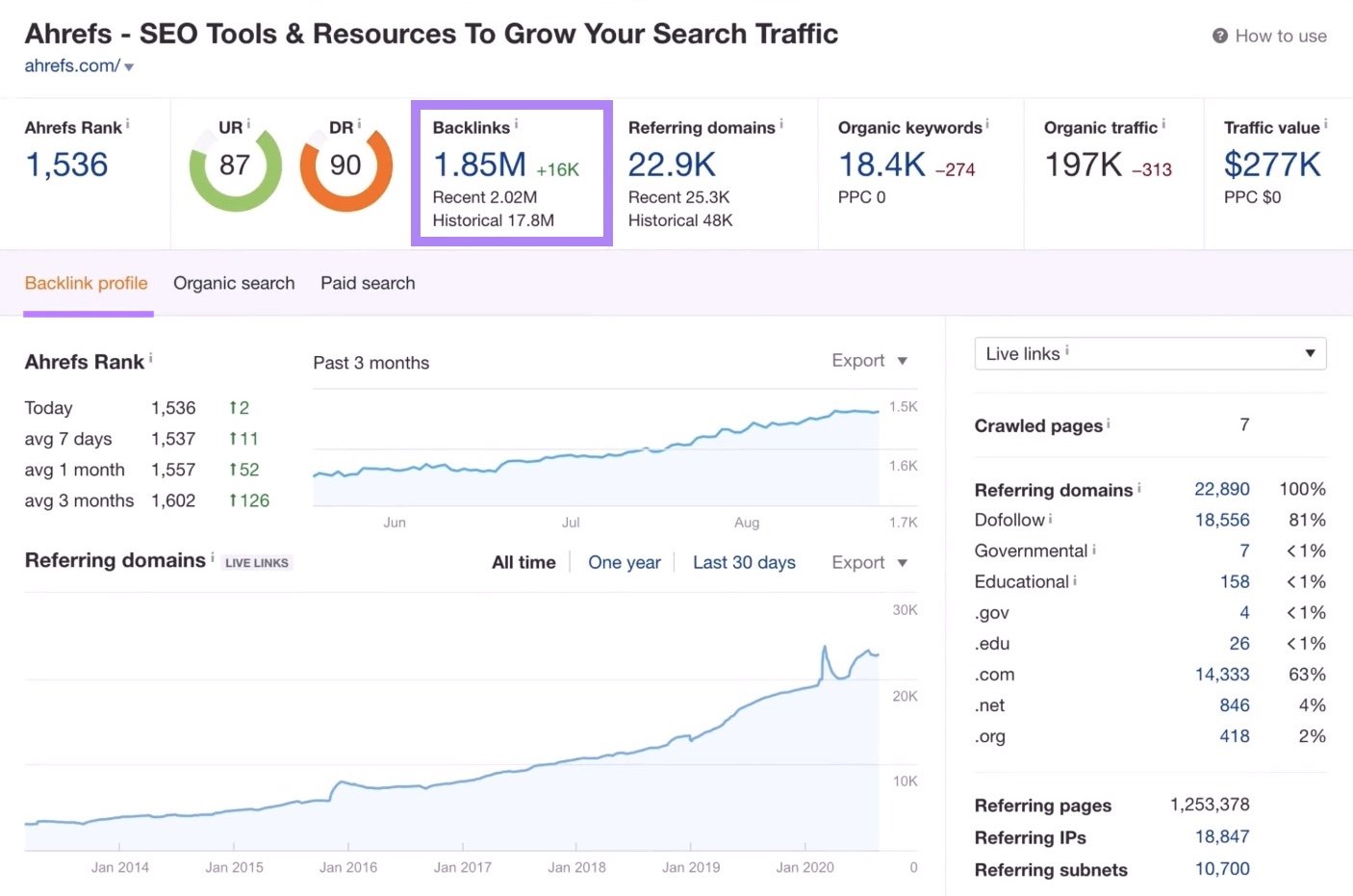Viewport: 1353px width, 896px height.
Task: Click the Dofollow count 18,556
Action: (x=1222, y=520)
